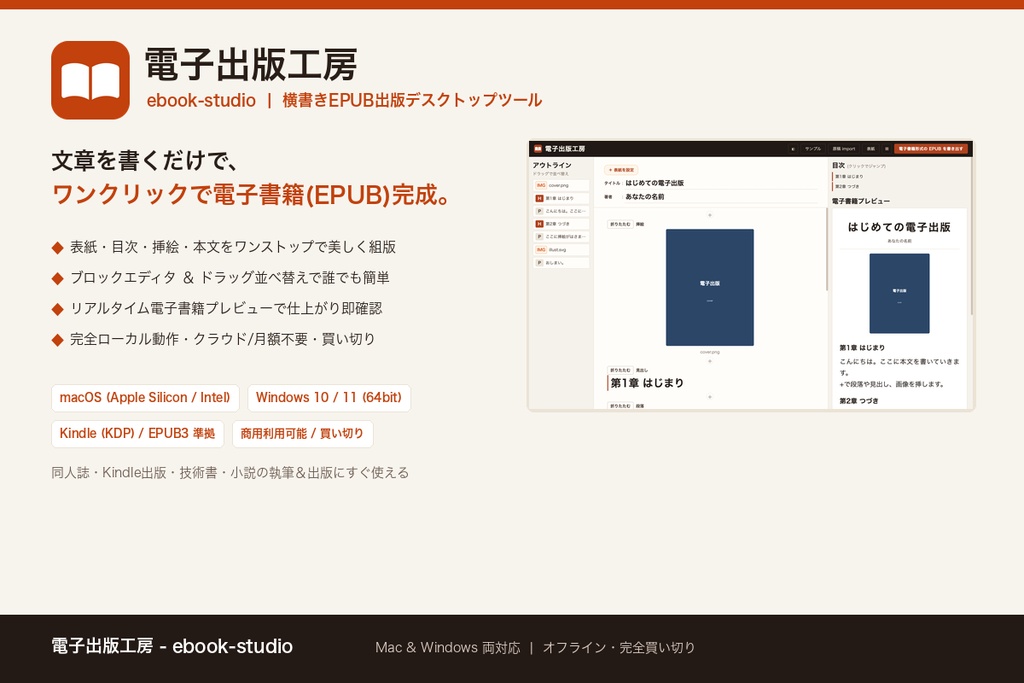Select the 第2章 つづき outline item
The width and height of the screenshot is (1024, 683).
561,224
